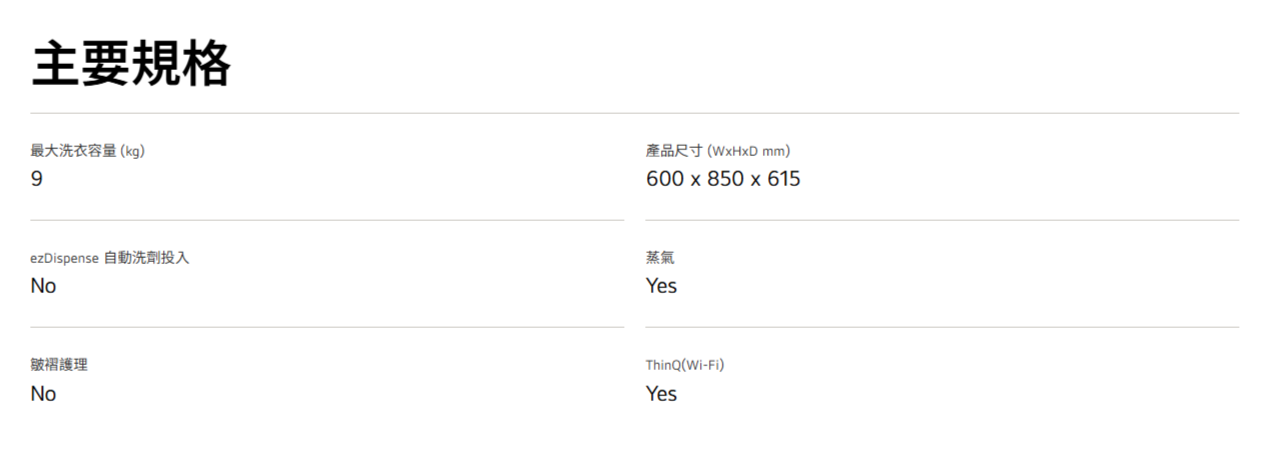Viewport: 1272px width, 472px height.
Task: Click the 主要規格 heading
Action: click(131, 63)
